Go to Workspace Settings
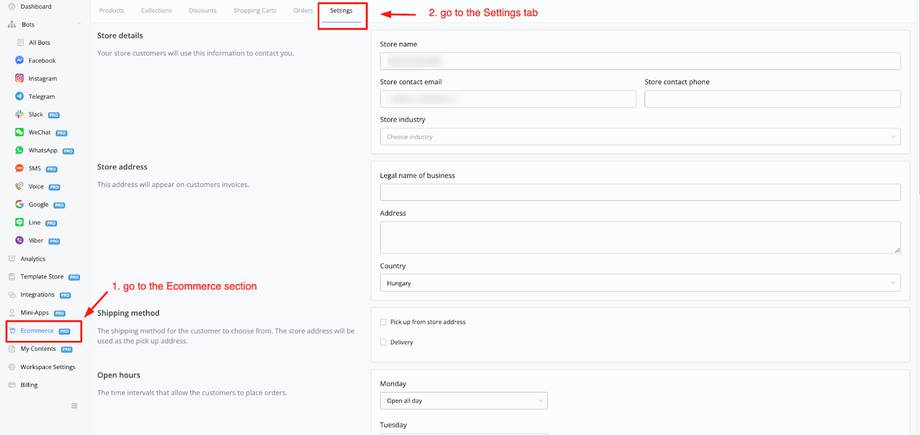 click(x=47, y=367)
